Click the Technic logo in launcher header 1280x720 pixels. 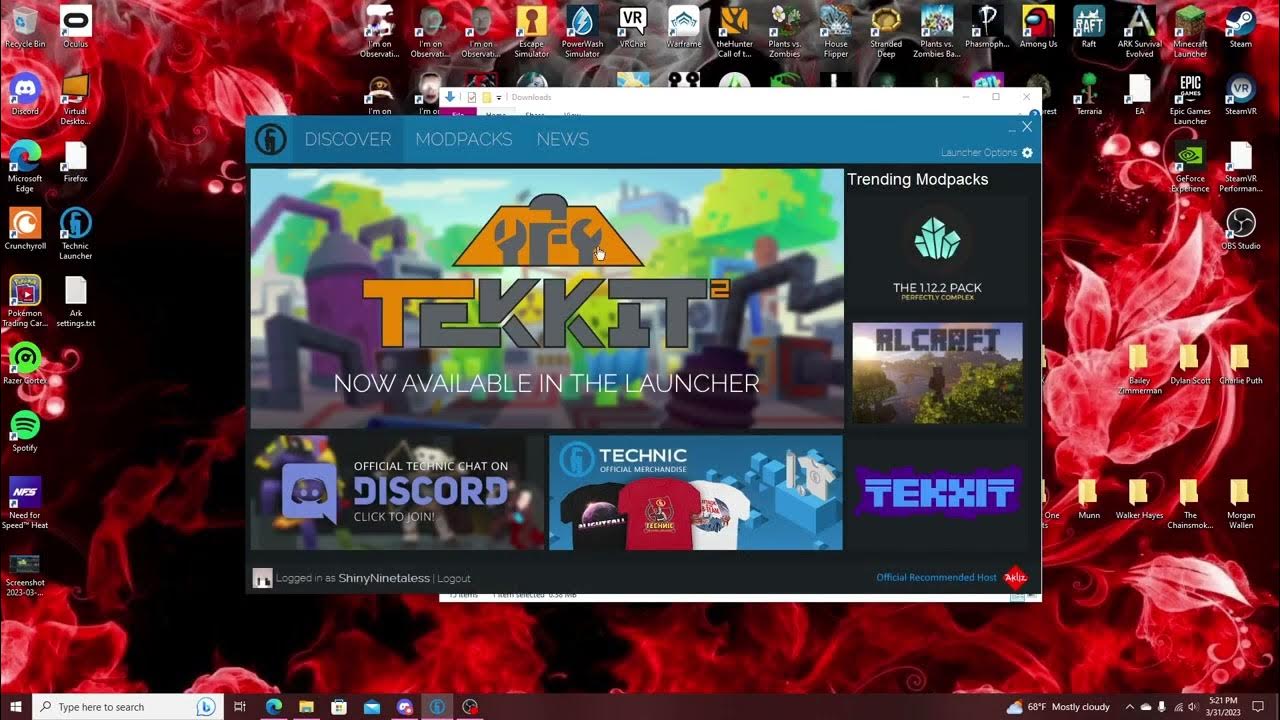tap(271, 140)
